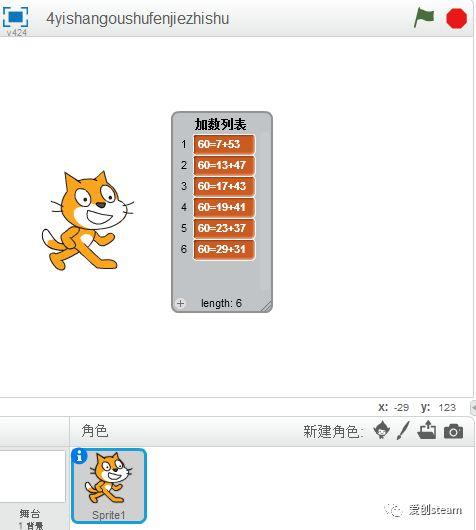This screenshot has width=476, height=530.
Task: Select list item 60=7+53
Action: [x=224, y=144]
